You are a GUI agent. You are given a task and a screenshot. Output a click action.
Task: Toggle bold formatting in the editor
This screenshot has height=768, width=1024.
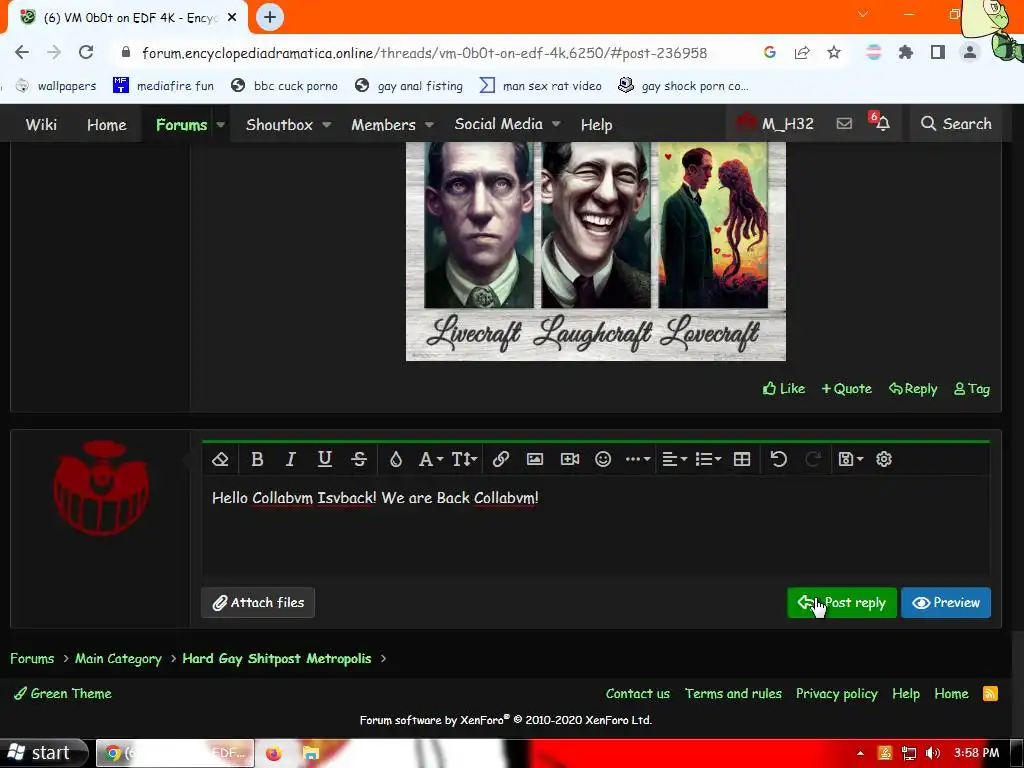(x=257, y=459)
